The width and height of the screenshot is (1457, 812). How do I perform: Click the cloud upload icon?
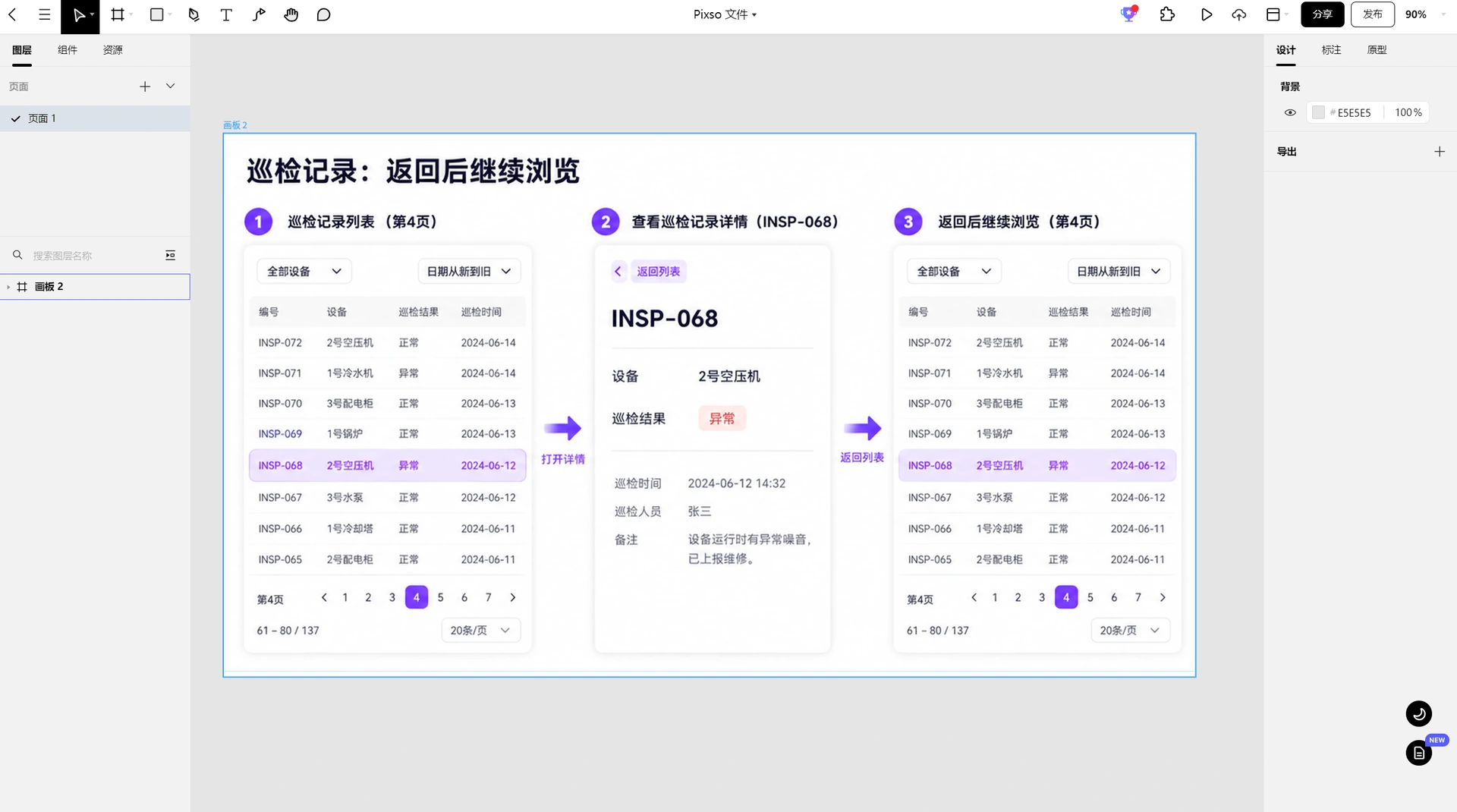[1239, 14]
